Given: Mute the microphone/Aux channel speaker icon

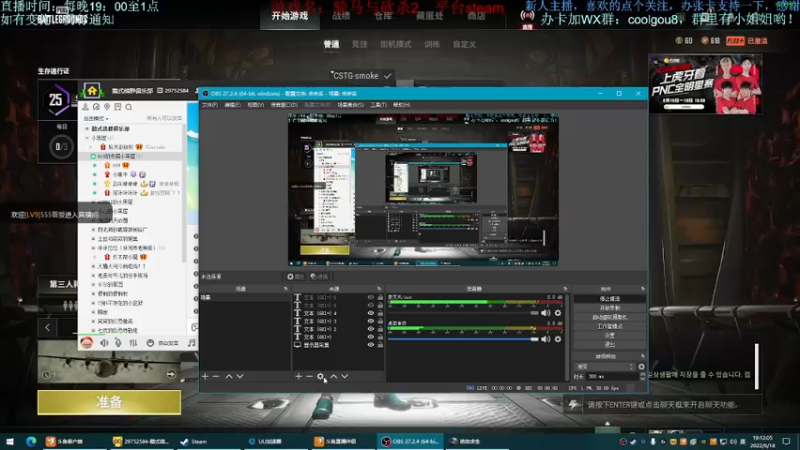Looking at the screenshot, I should [x=545, y=313].
